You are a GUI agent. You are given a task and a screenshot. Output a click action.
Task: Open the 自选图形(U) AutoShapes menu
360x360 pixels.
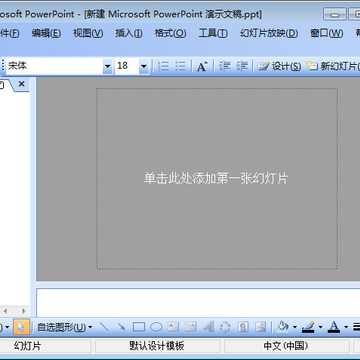[65, 327]
